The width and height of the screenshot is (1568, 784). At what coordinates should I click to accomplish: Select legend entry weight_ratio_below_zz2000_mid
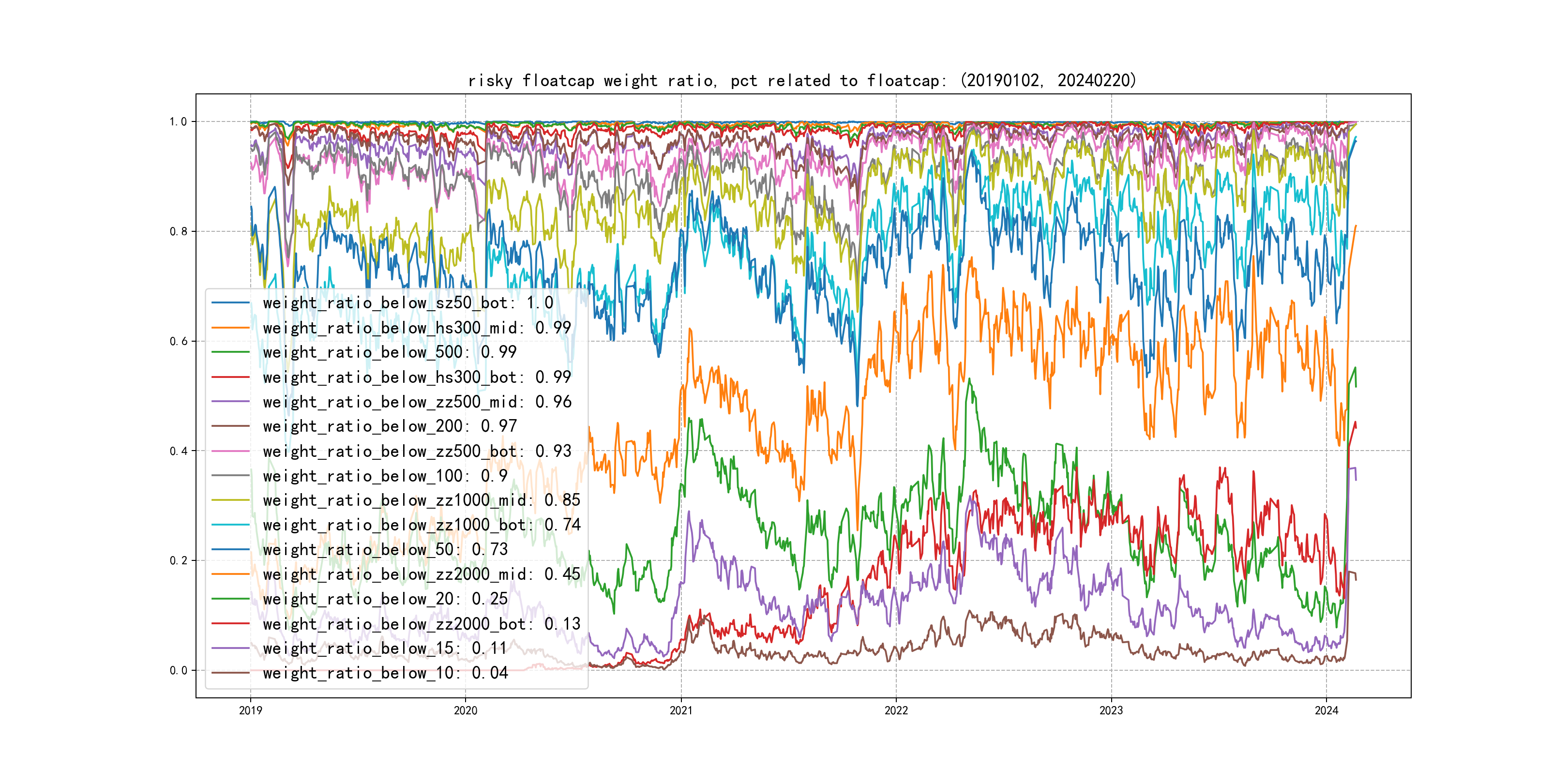[421, 574]
